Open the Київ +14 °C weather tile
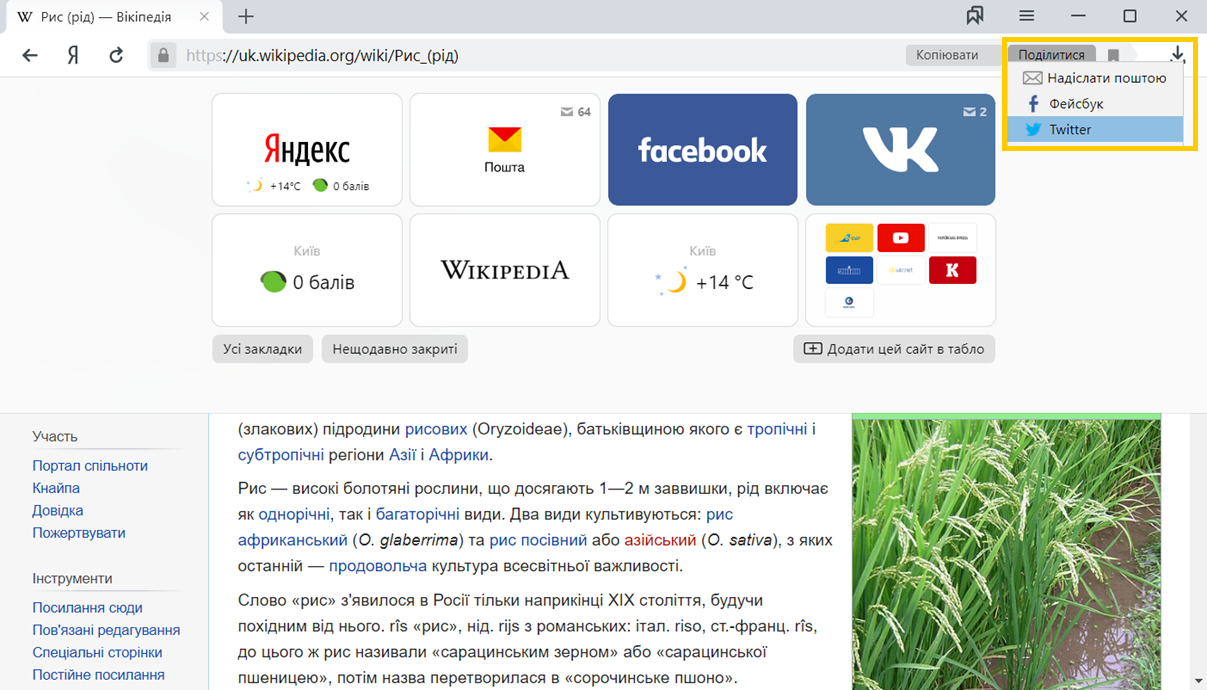This screenshot has width=1207, height=690. pos(703,270)
